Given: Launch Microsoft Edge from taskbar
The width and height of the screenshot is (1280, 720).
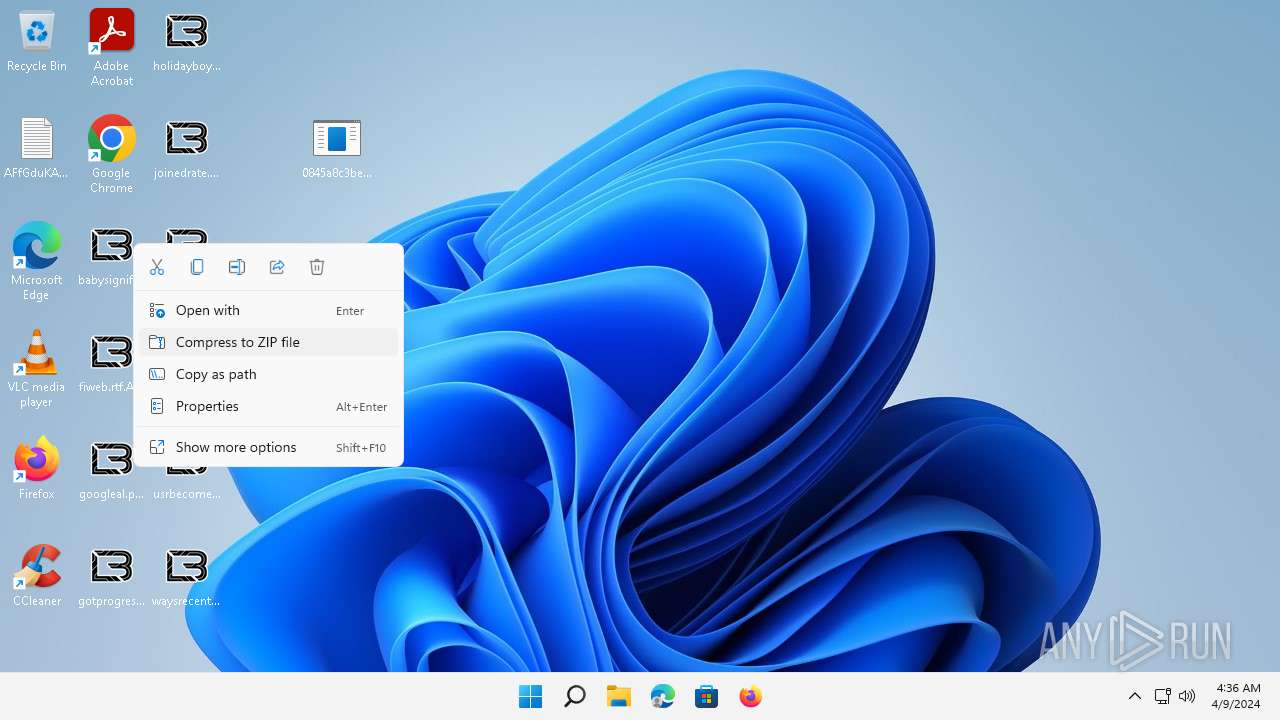Looking at the screenshot, I should [x=663, y=697].
